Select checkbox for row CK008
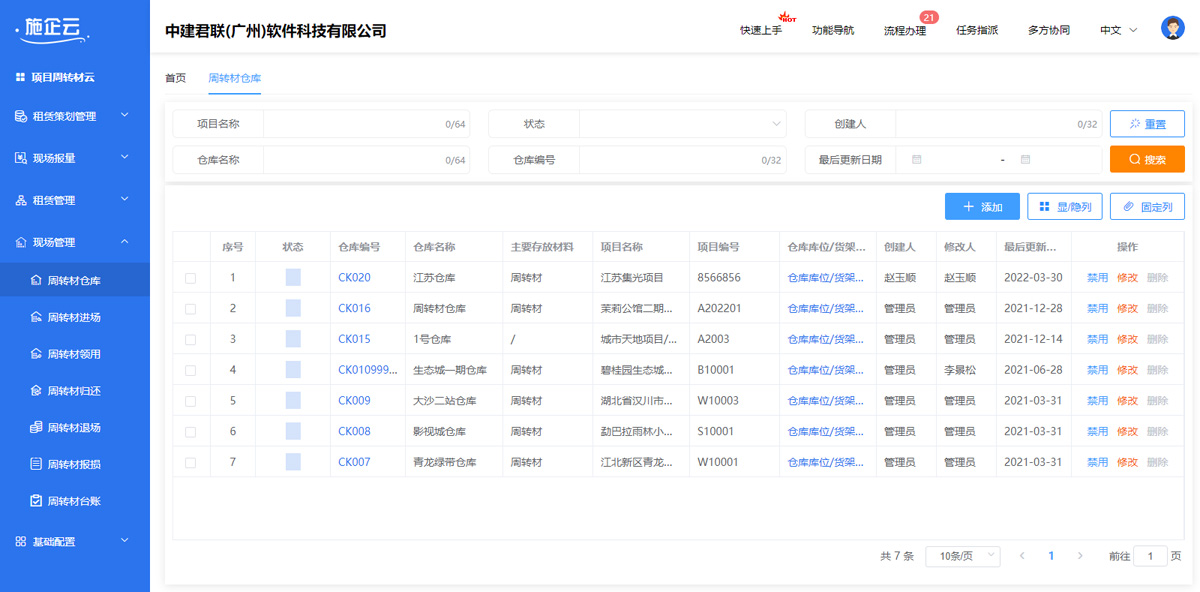The height and width of the screenshot is (592, 1200). tap(191, 432)
